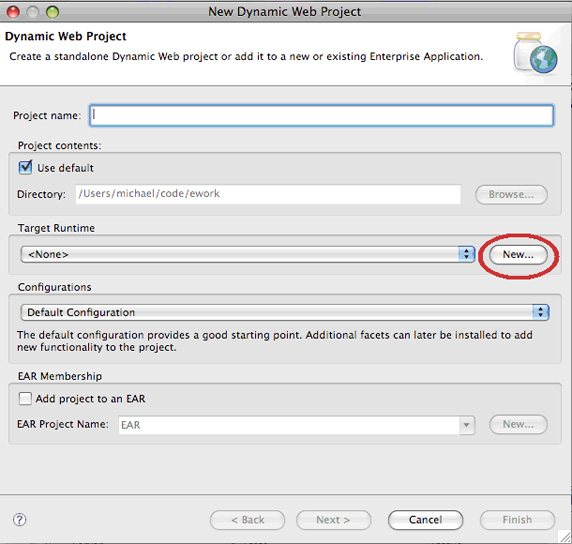The image size is (572, 544).
Task: Expand the Default Configuration dropdown
Action: 285,312
